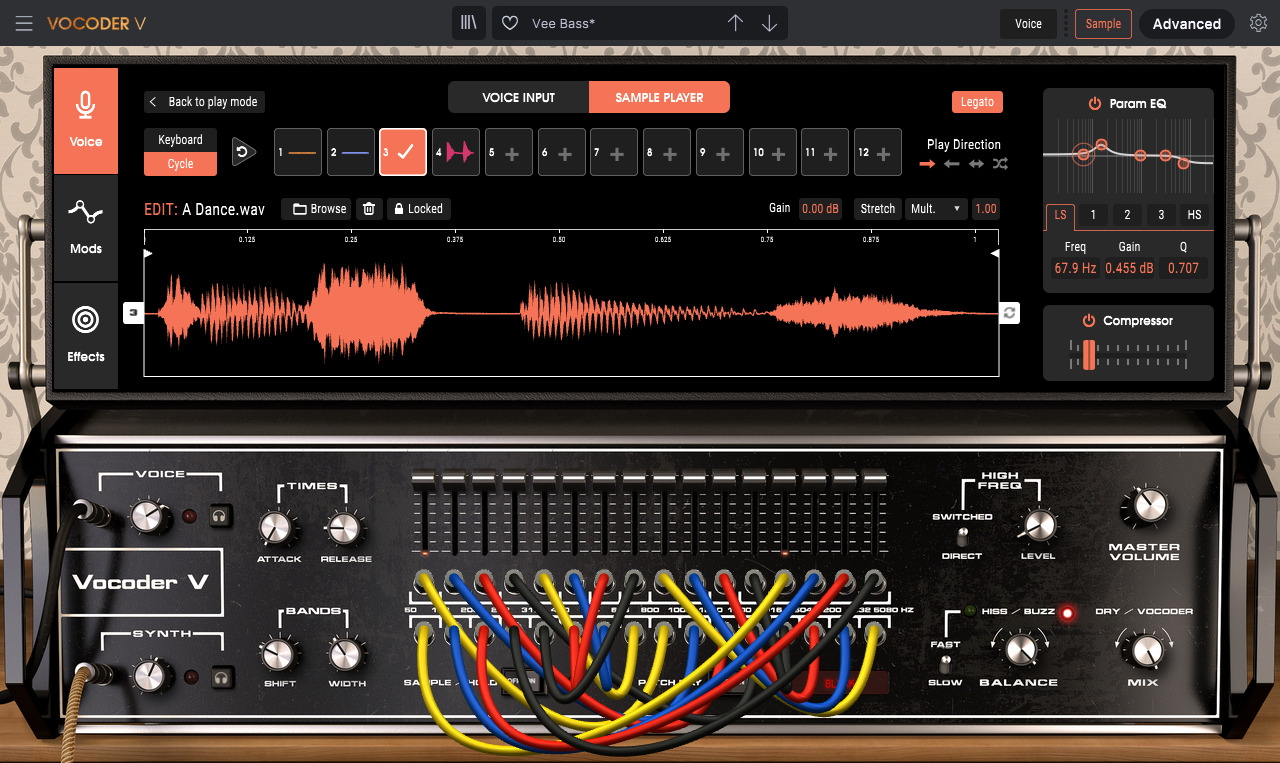Toggle Param EQ power button
This screenshot has height=763, width=1280.
coord(1095,104)
